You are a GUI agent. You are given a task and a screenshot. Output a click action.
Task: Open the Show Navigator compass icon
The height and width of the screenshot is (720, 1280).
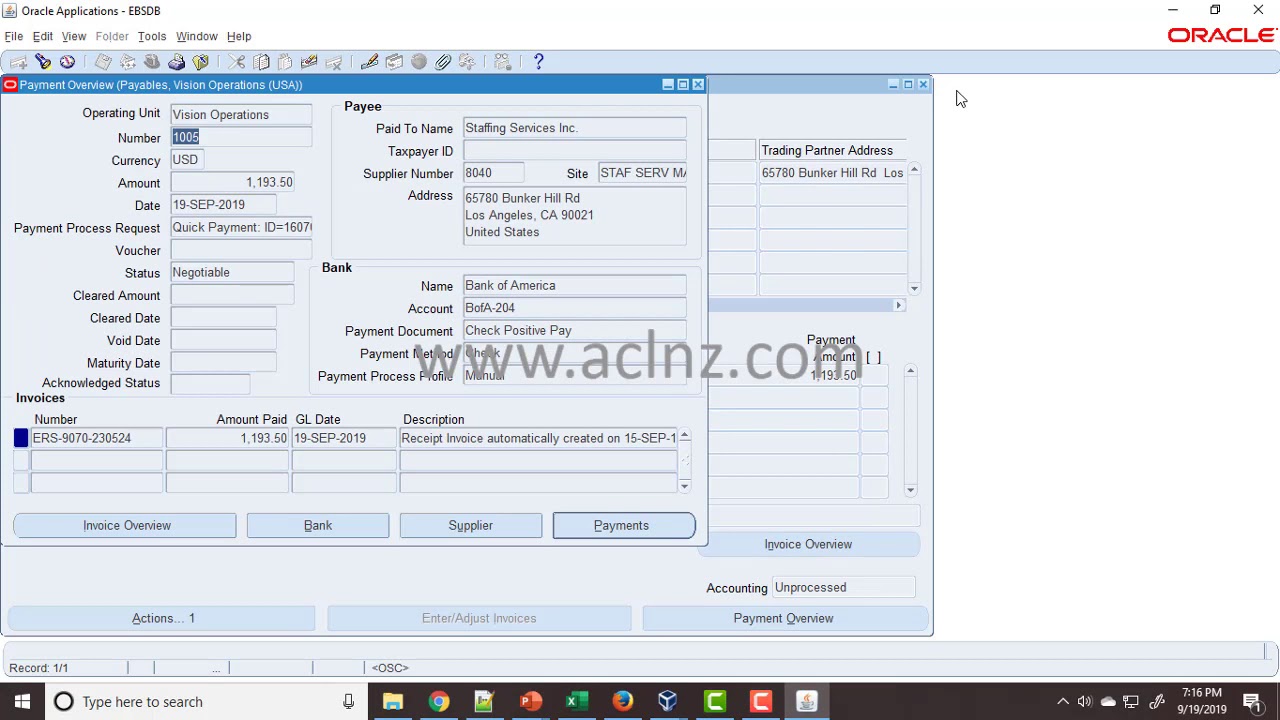coord(67,62)
